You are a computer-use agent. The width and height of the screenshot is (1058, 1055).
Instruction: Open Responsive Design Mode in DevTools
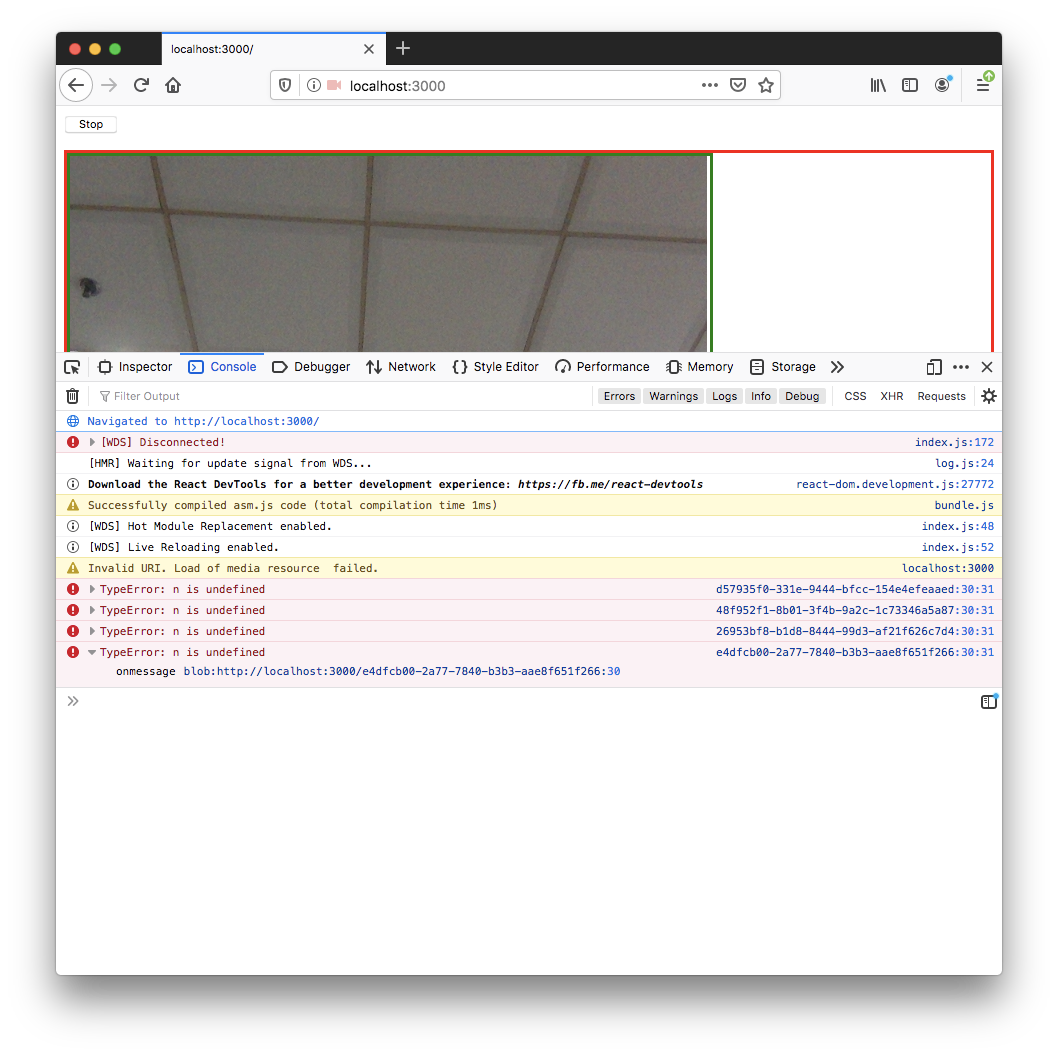point(933,367)
